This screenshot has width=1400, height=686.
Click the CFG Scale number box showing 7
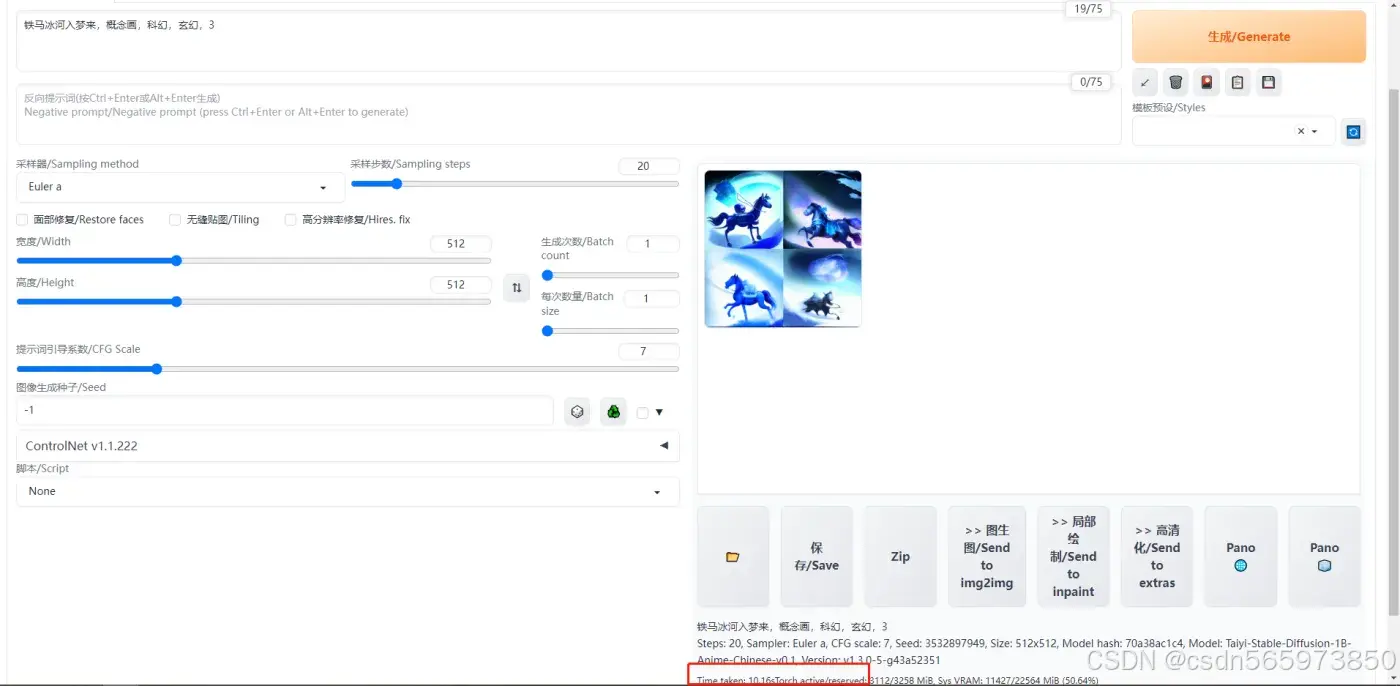pos(648,351)
